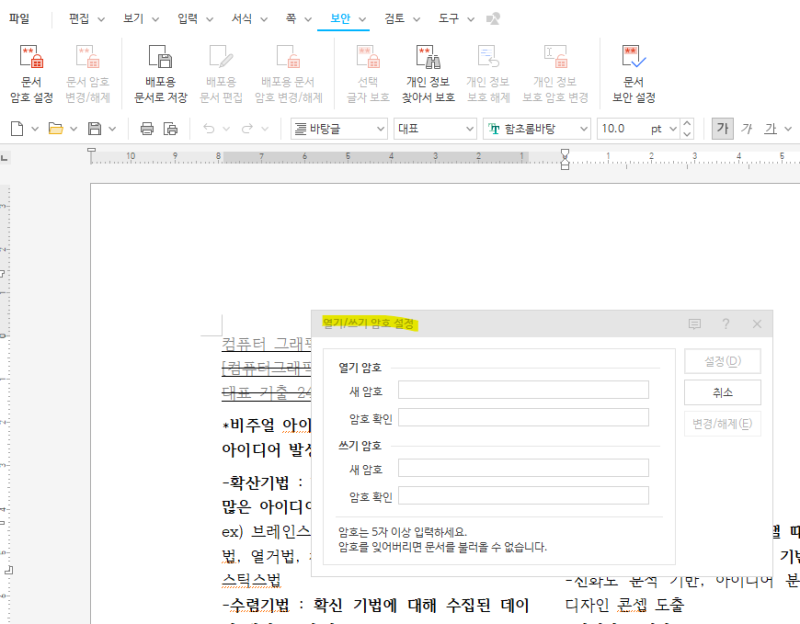
Task: Click 열기 암호 암호 확인 field
Action: click(x=523, y=417)
